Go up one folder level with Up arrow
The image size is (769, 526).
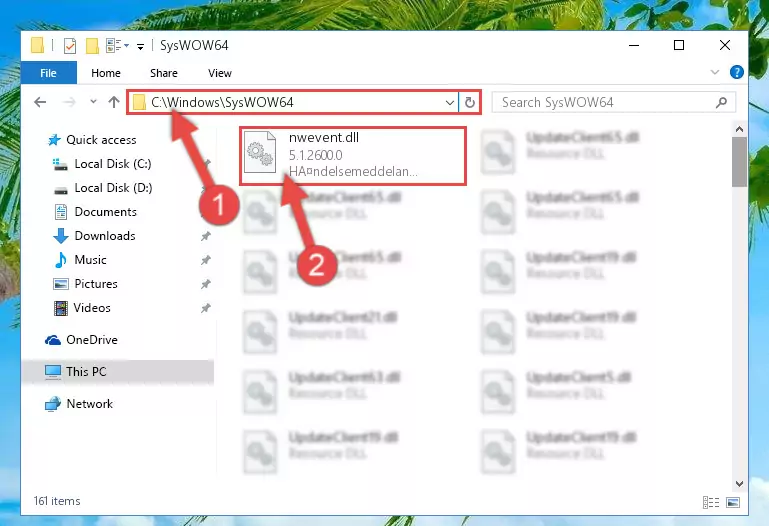[114, 102]
